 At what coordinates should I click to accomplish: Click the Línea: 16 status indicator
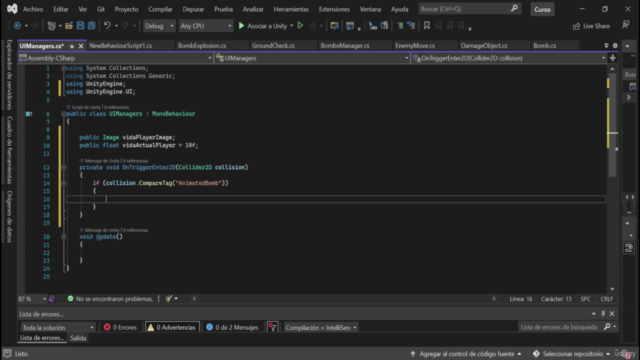520,299
